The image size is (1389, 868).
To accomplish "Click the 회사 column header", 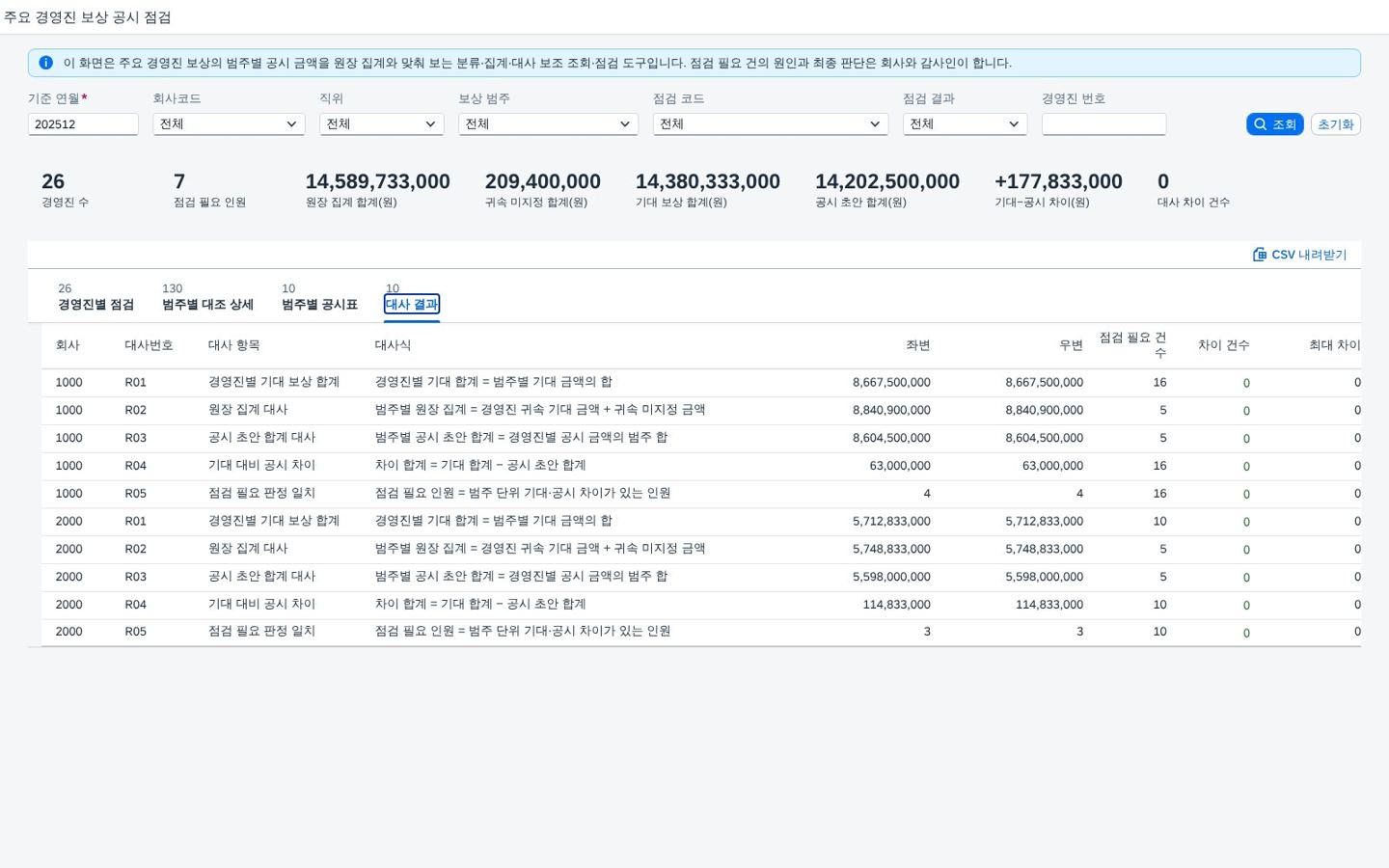I will click(x=68, y=345).
